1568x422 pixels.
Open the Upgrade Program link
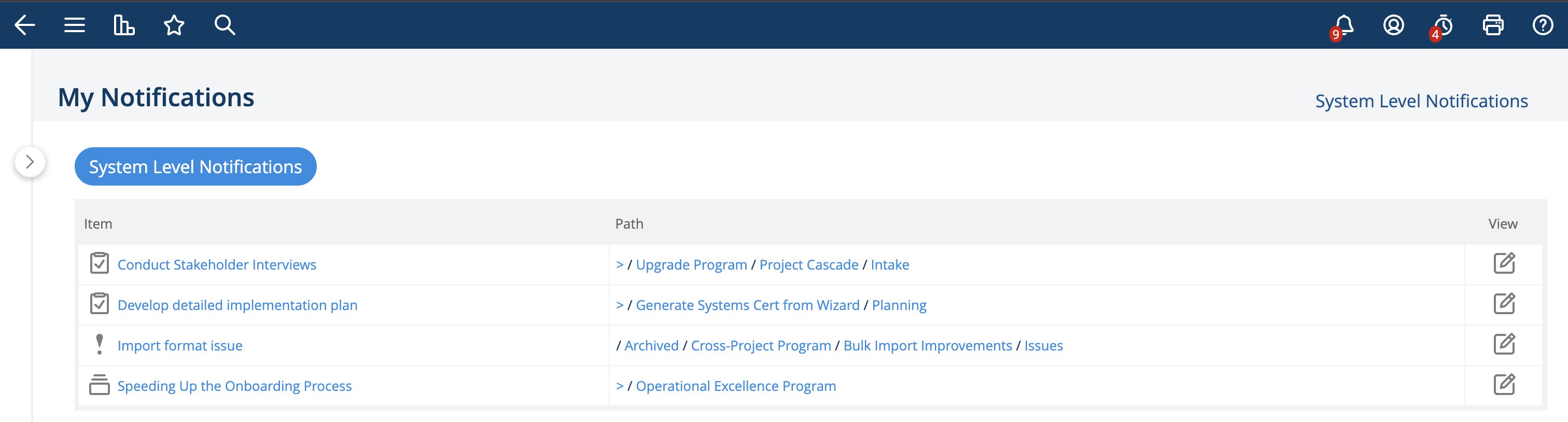click(691, 264)
